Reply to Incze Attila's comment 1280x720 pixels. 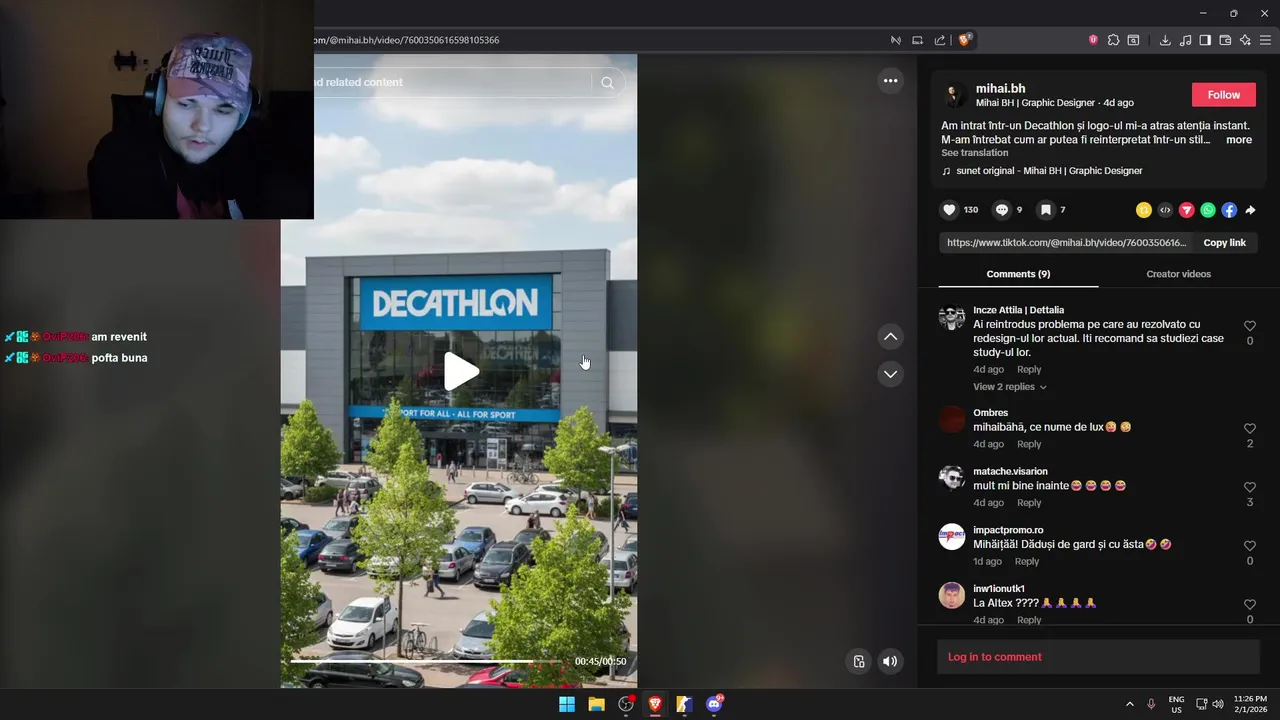pos(1029,370)
